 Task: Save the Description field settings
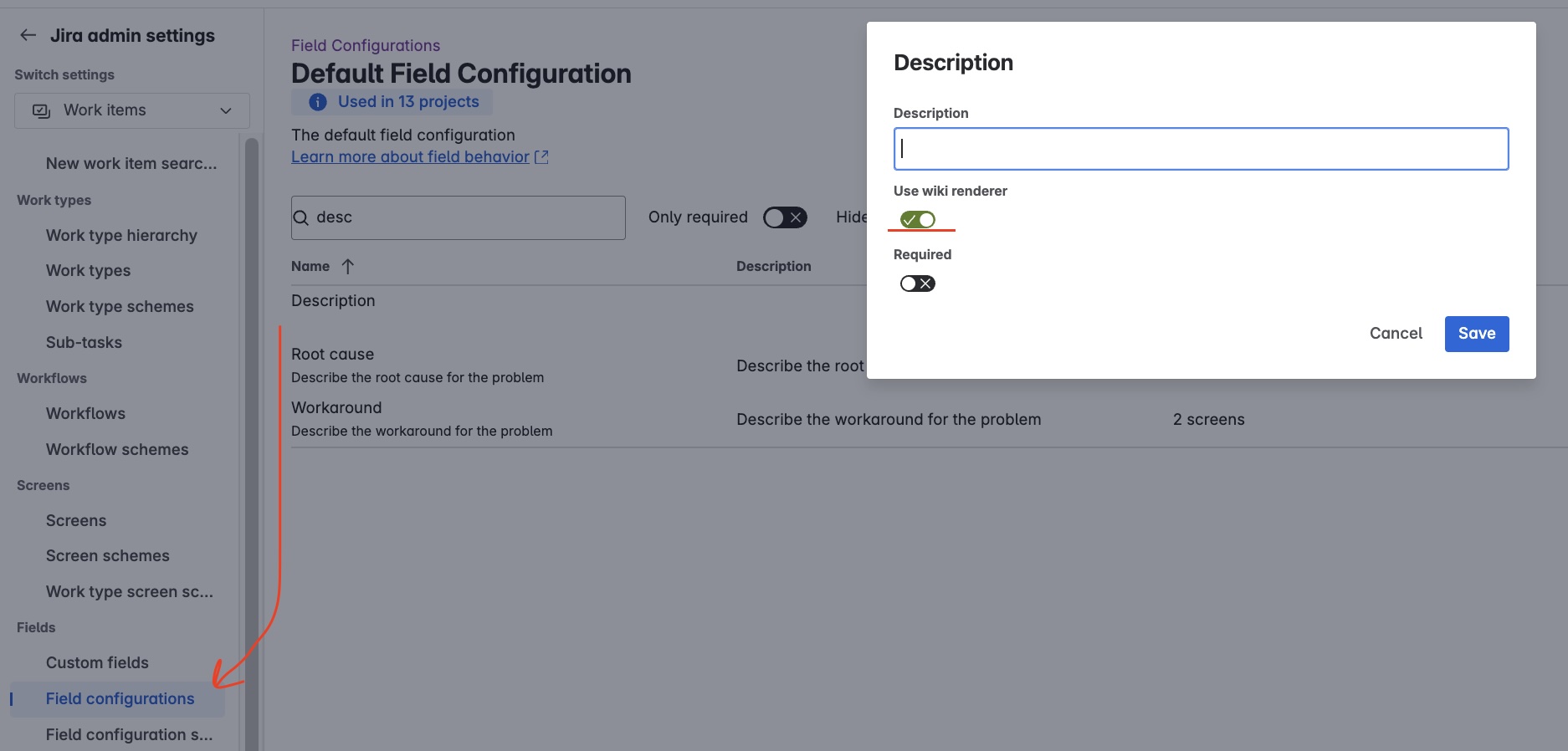coord(1476,333)
